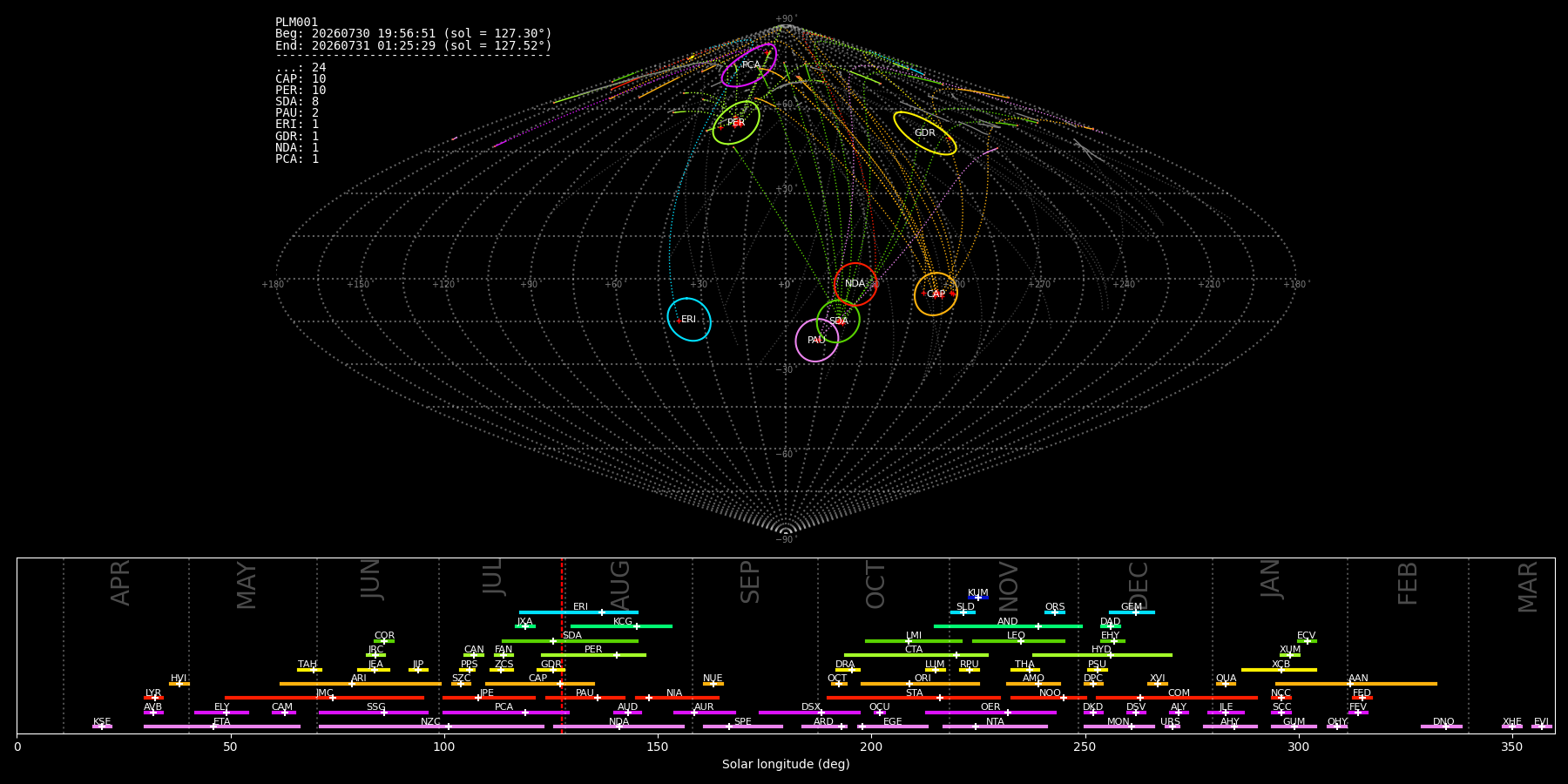Click the orange CAP radiant circle
The height and width of the screenshot is (784, 1568).
pos(936,294)
